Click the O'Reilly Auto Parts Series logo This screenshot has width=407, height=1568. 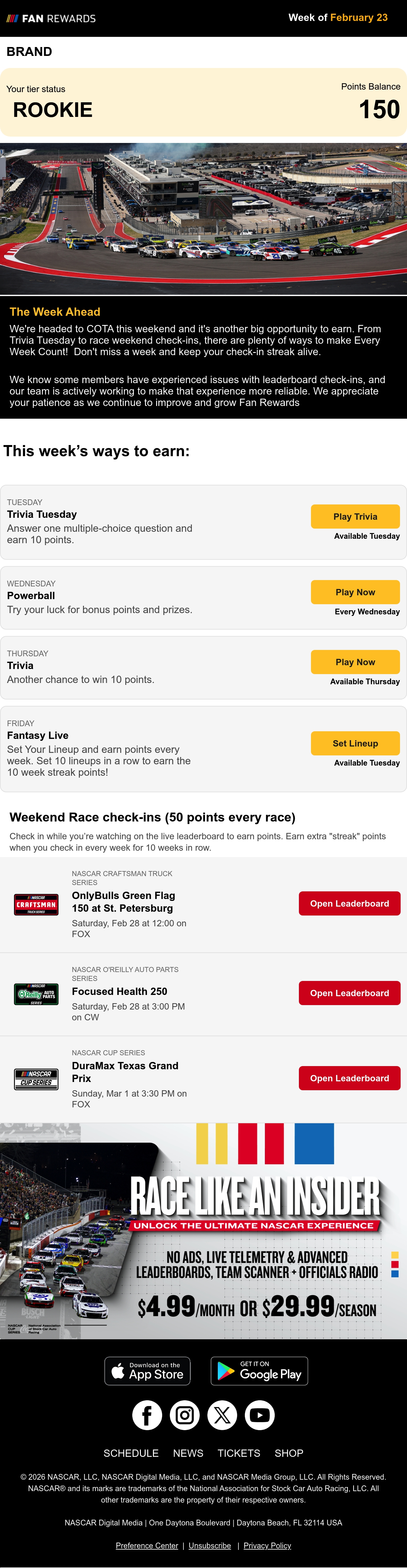click(x=37, y=994)
